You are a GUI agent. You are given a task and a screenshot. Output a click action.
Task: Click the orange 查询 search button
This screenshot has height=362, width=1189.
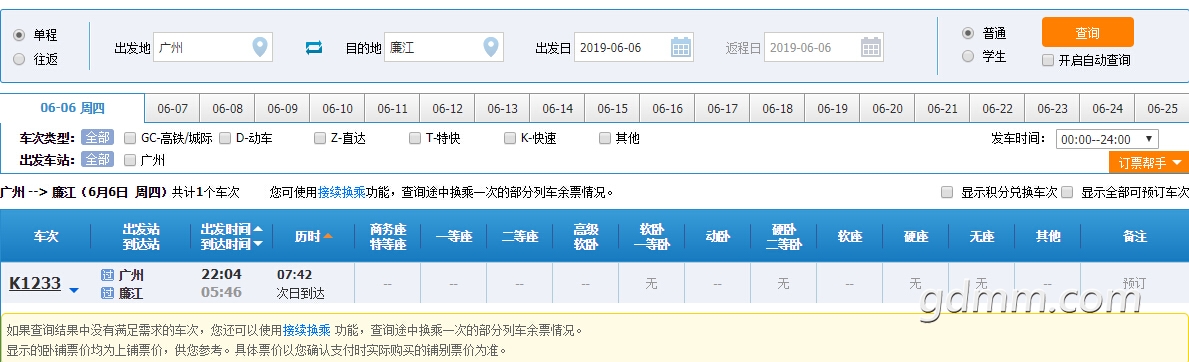click(x=1087, y=33)
